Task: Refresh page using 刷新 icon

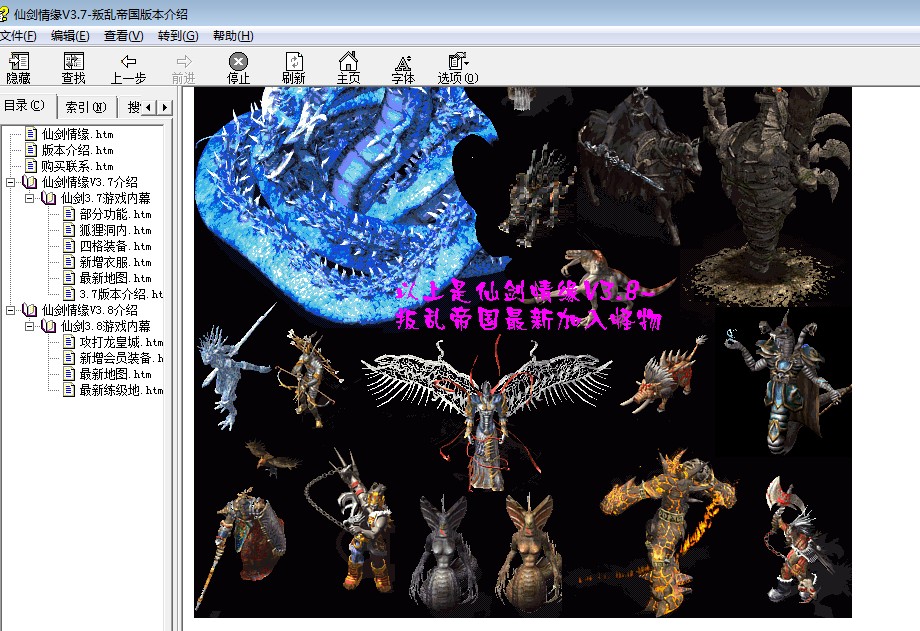Action: pos(293,68)
